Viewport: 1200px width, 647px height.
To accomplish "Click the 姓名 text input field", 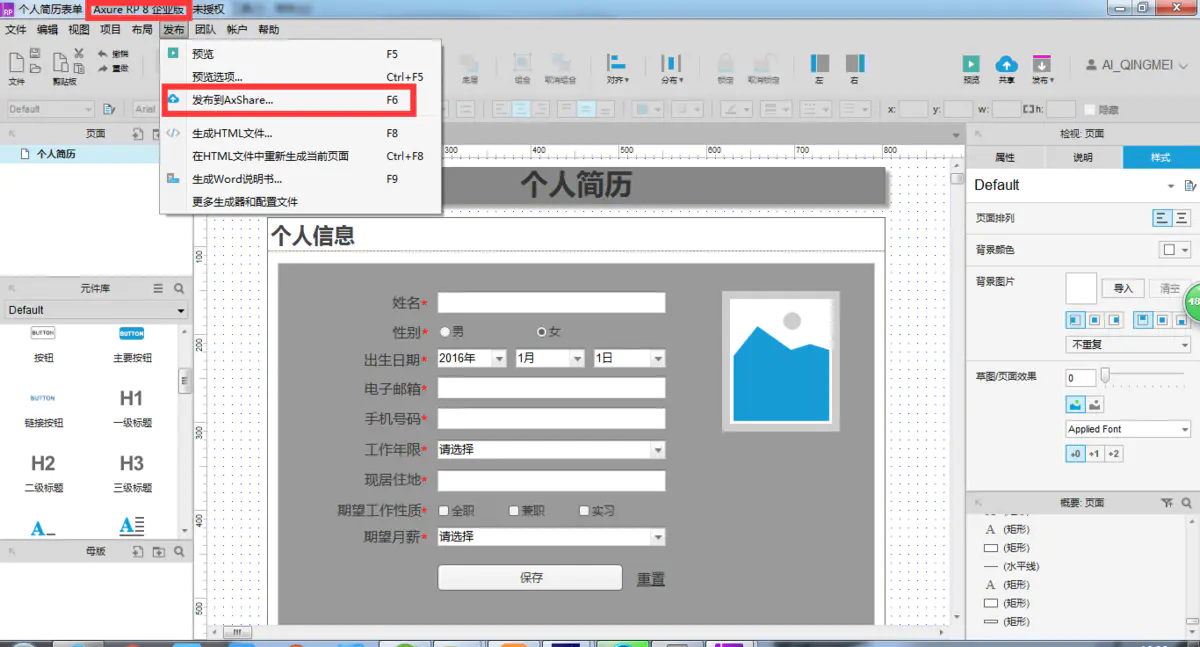I will [551, 303].
